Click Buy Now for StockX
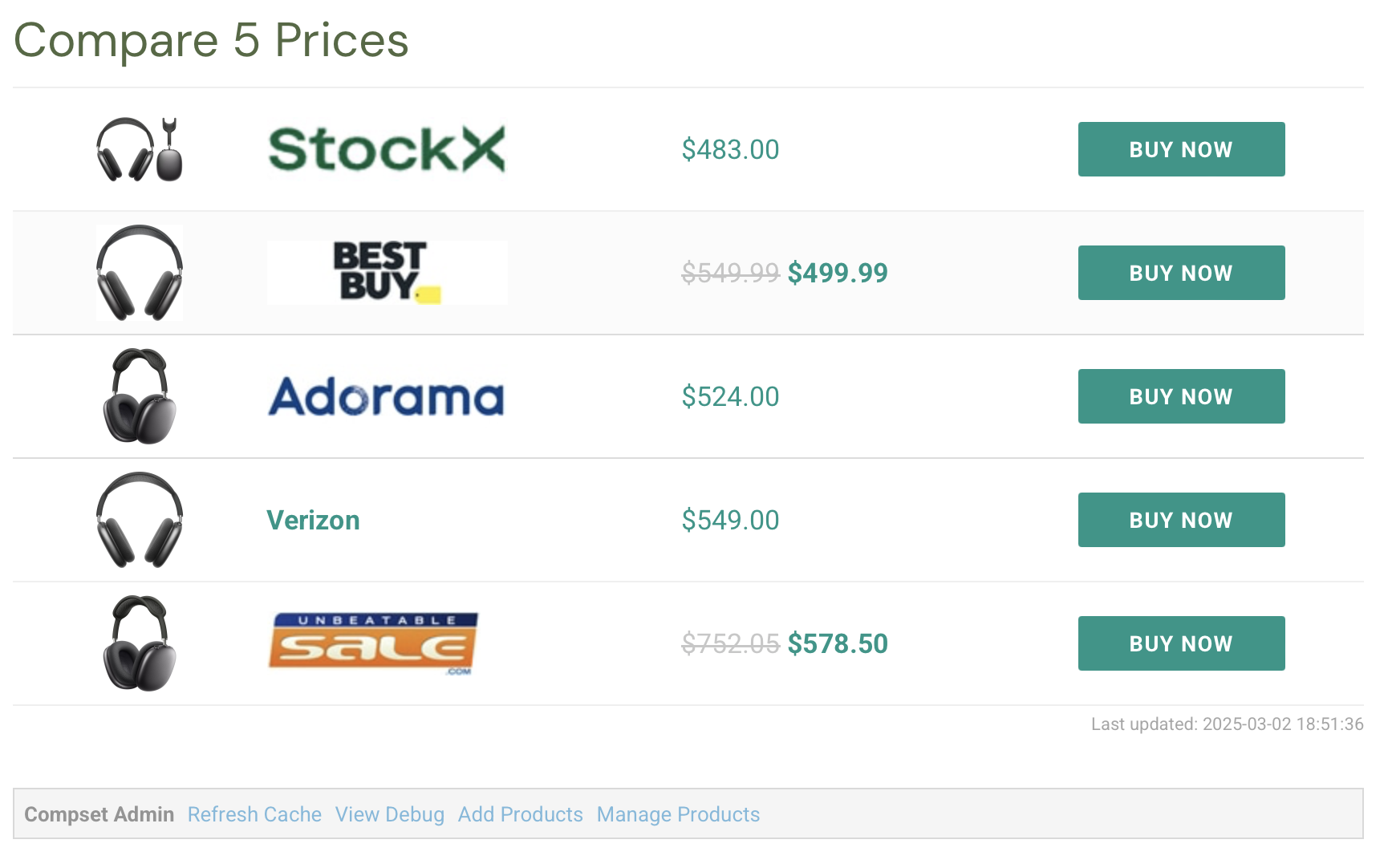1388x868 pixels. coord(1181,149)
